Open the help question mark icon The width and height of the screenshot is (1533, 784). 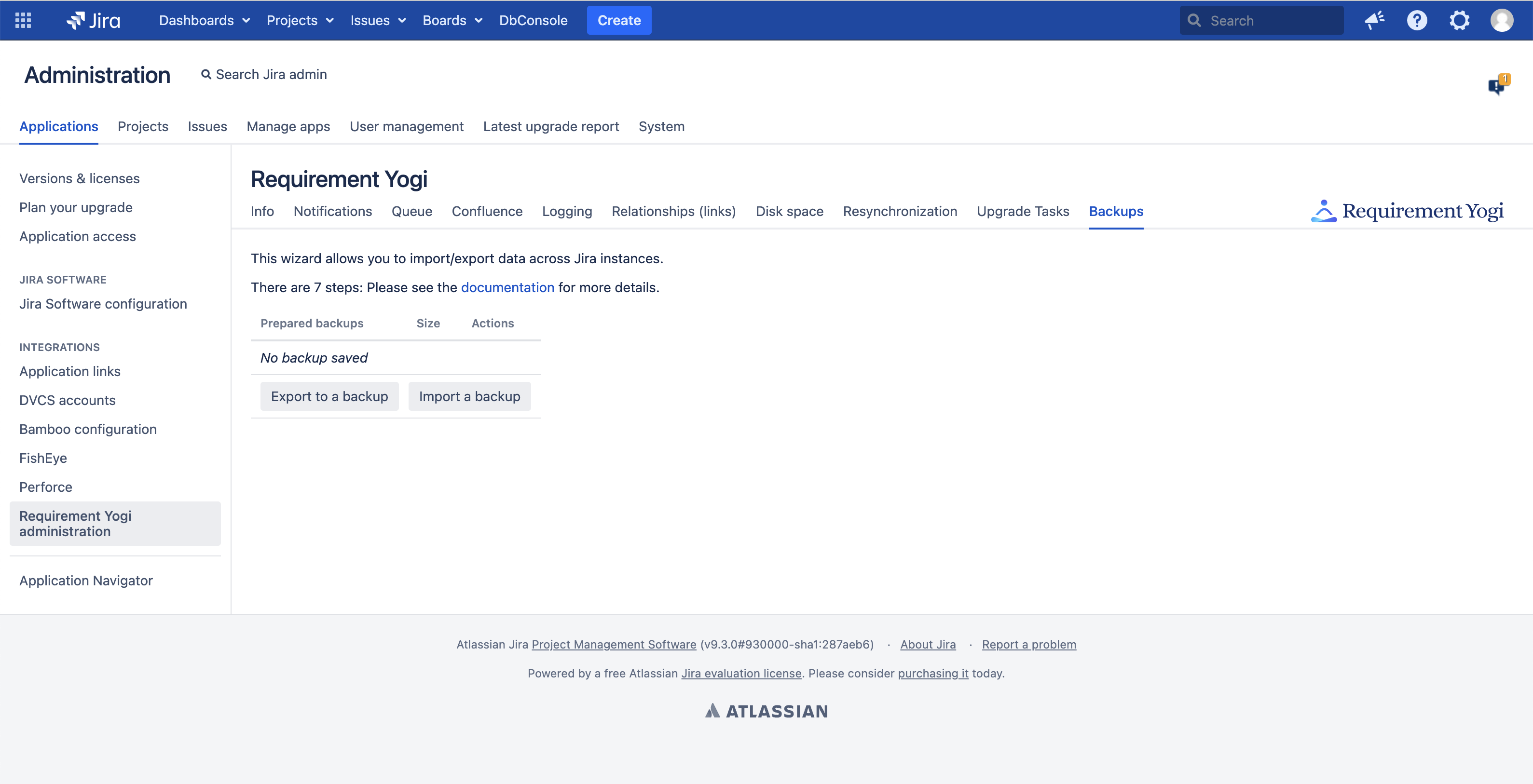pos(1416,20)
